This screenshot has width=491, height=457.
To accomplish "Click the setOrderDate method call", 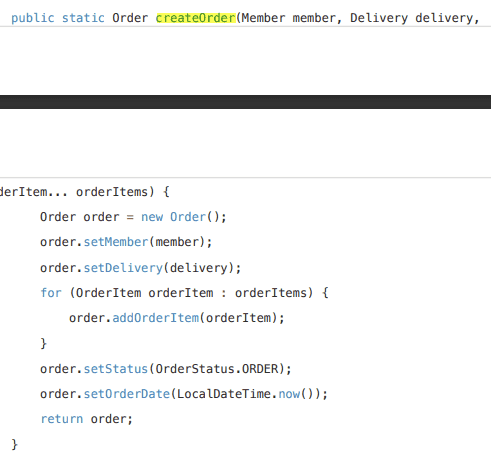I will click(127, 394).
